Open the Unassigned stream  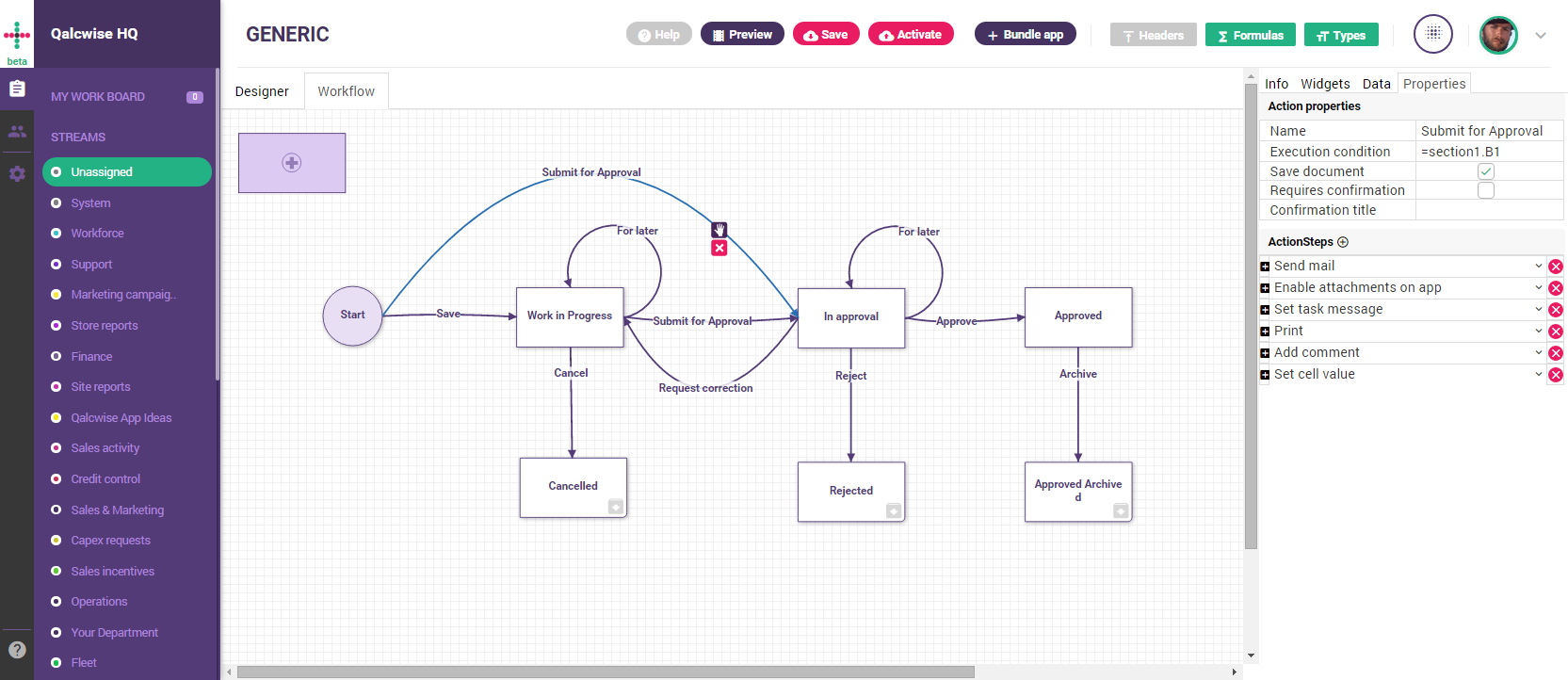tap(127, 172)
